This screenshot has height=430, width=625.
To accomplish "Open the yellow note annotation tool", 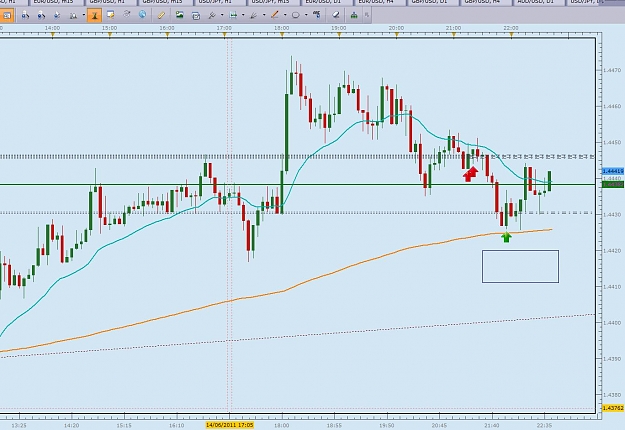I will pyautogui.click(x=110, y=16).
